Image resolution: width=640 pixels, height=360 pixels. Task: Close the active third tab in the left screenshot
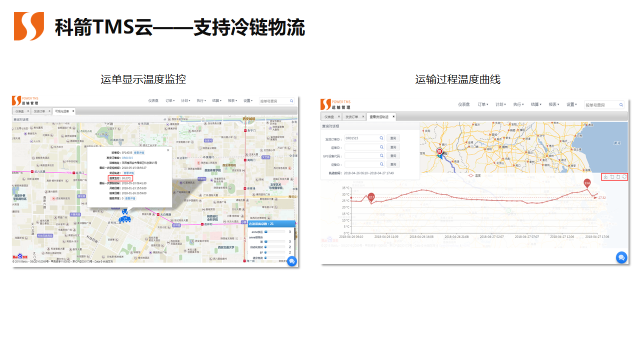[73, 111]
